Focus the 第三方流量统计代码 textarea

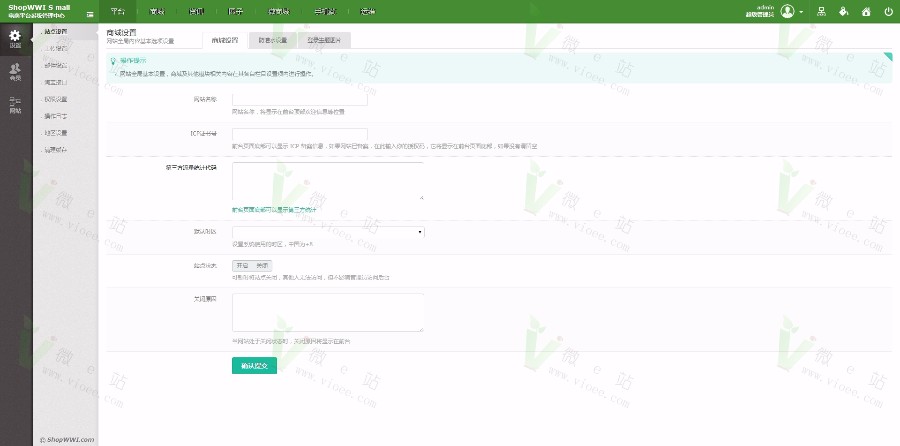328,181
